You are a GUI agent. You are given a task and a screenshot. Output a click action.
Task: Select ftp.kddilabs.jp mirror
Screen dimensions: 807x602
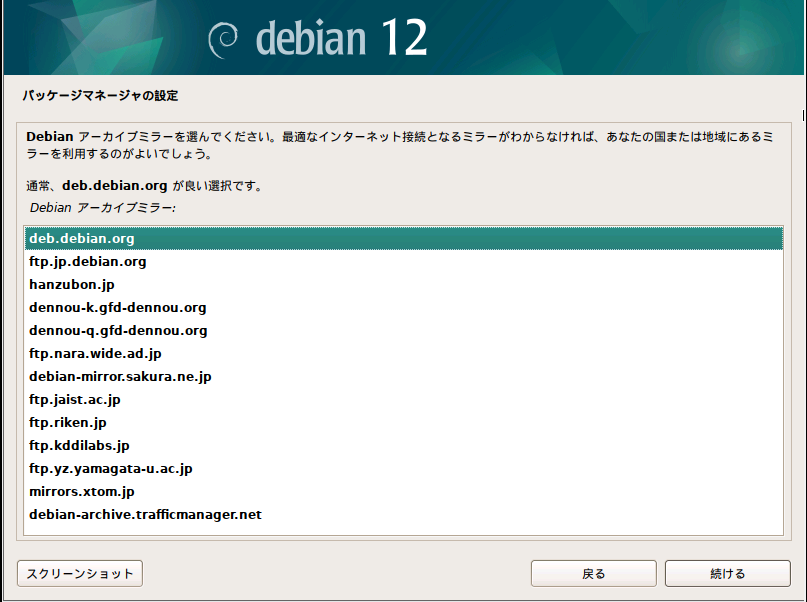coord(404,446)
